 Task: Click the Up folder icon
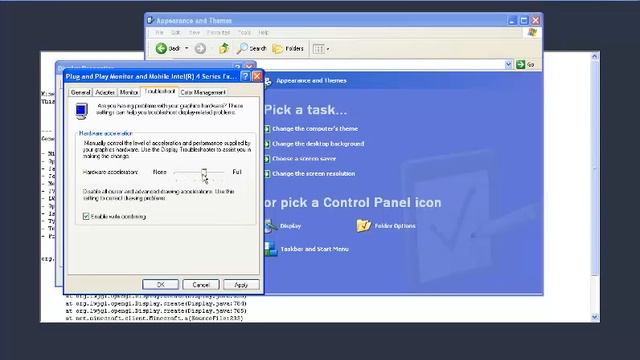pos(223,49)
